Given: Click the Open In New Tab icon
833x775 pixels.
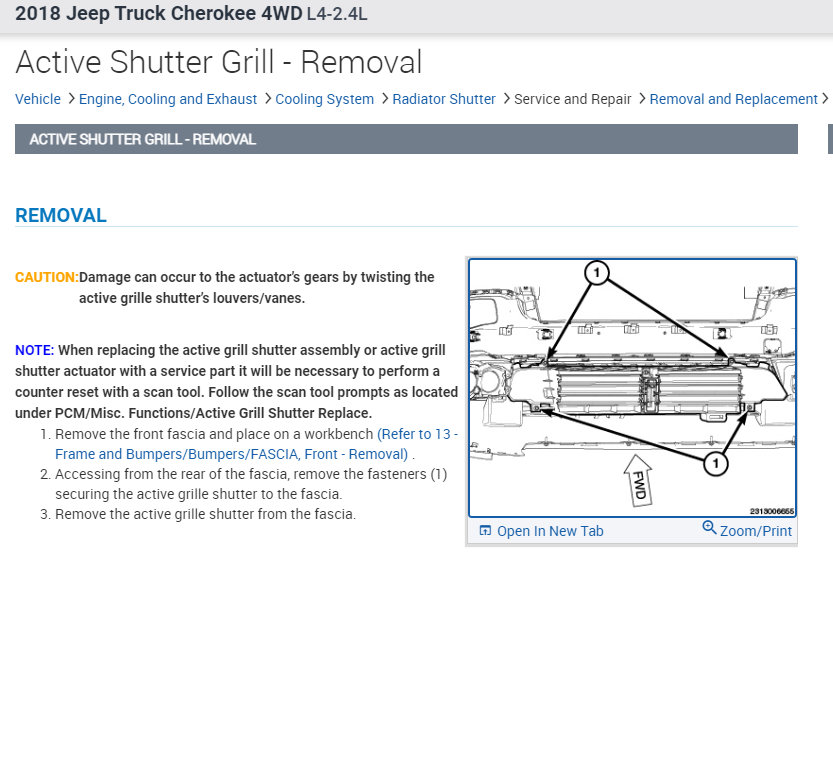Looking at the screenshot, I should tap(485, 530).
